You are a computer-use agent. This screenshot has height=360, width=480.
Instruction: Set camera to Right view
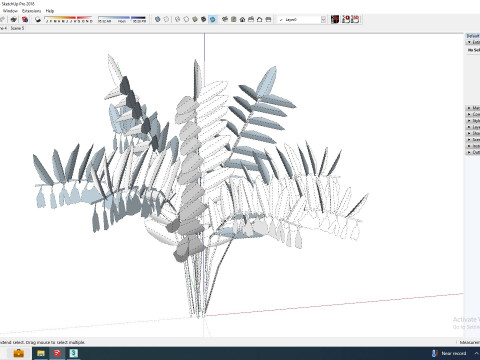coord(251,19)
